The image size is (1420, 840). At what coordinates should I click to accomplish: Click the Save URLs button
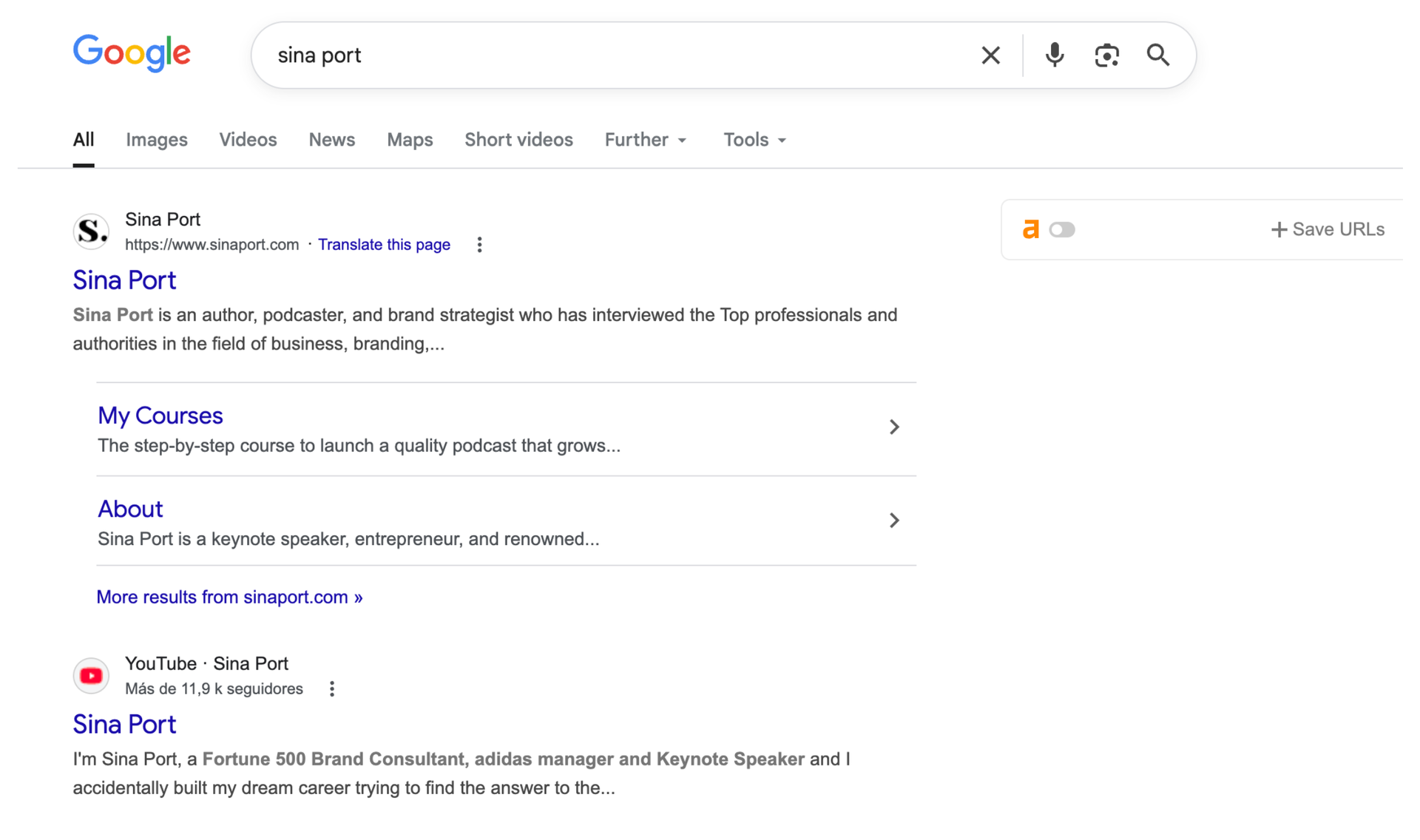[x=1328, y=230]
